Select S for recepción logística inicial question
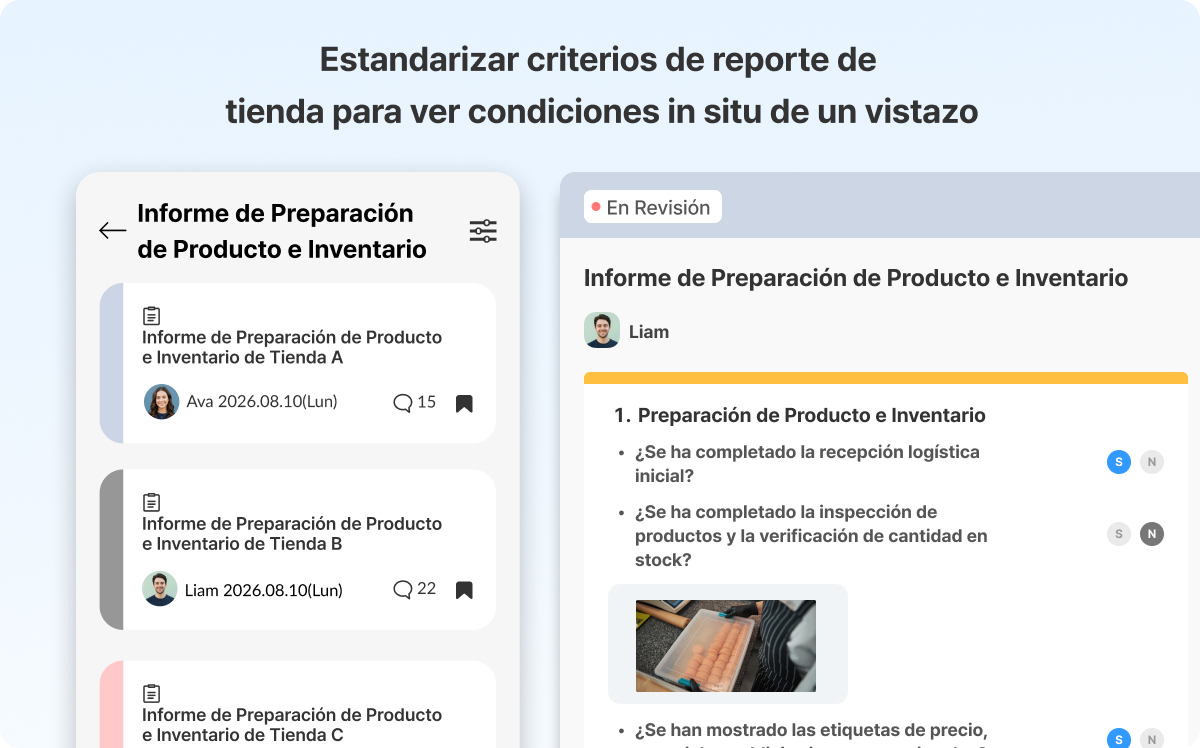 click(1119, 462)
